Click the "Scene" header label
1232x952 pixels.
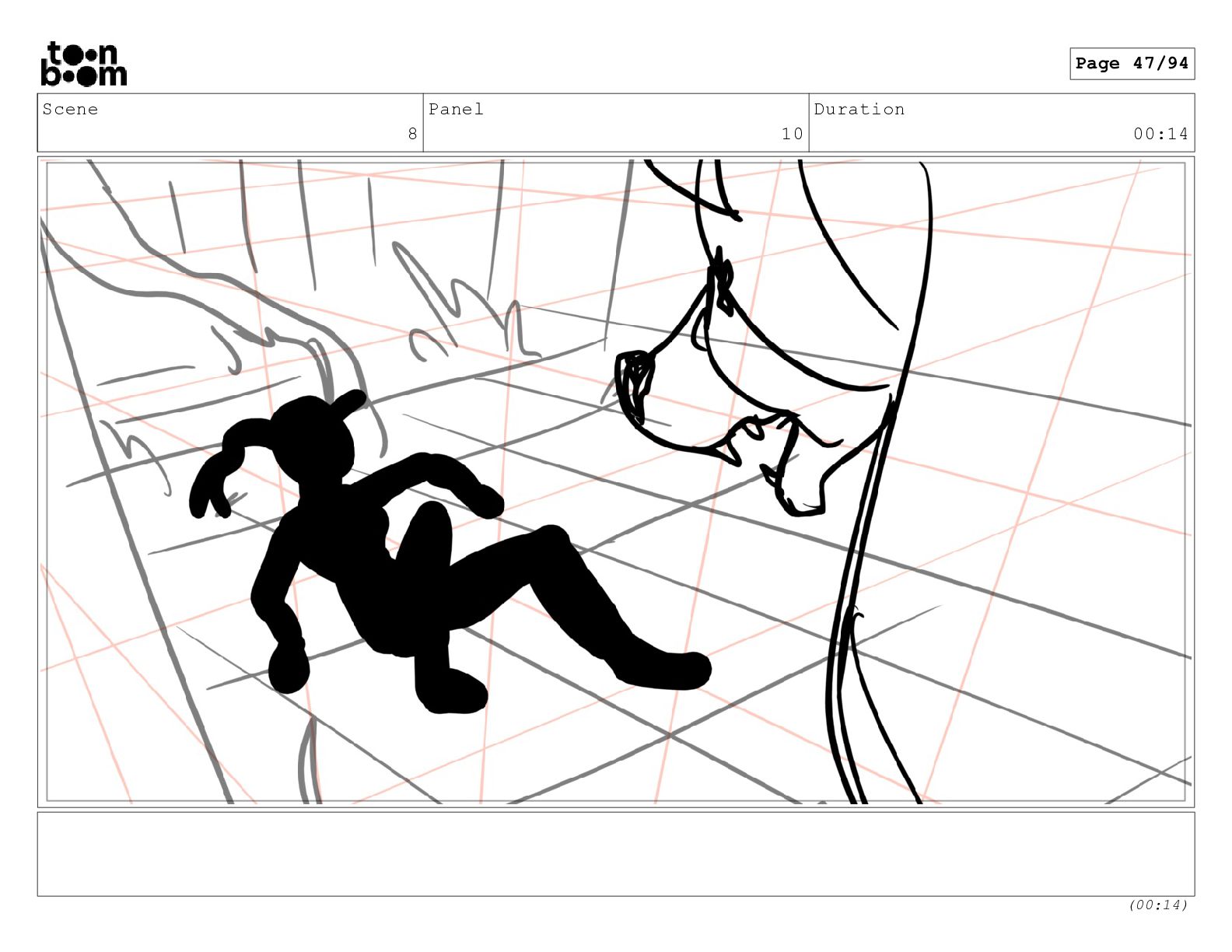click(x=71, y=109)
